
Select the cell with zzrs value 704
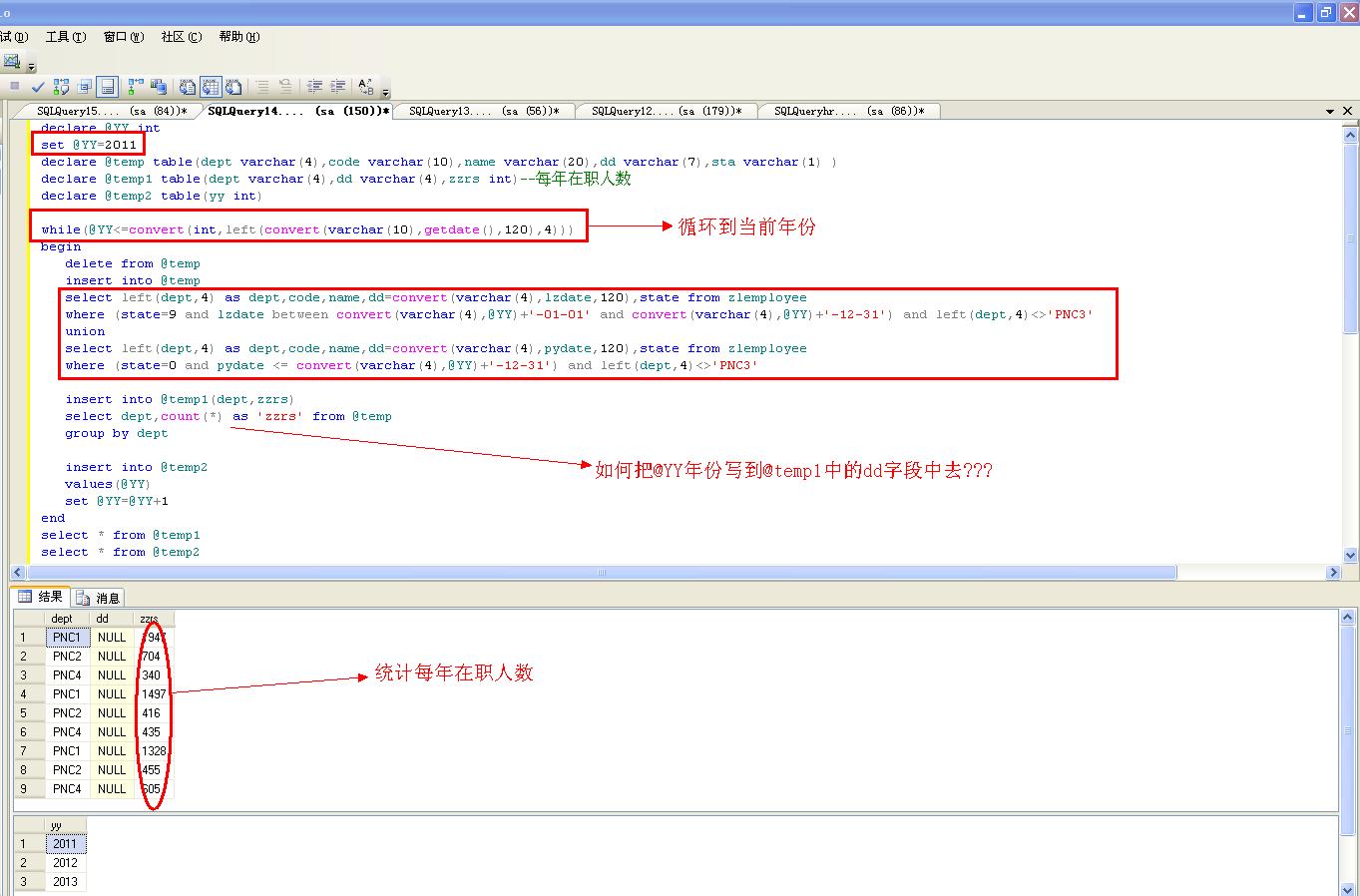pyautogui.click(x=154, y=657)
